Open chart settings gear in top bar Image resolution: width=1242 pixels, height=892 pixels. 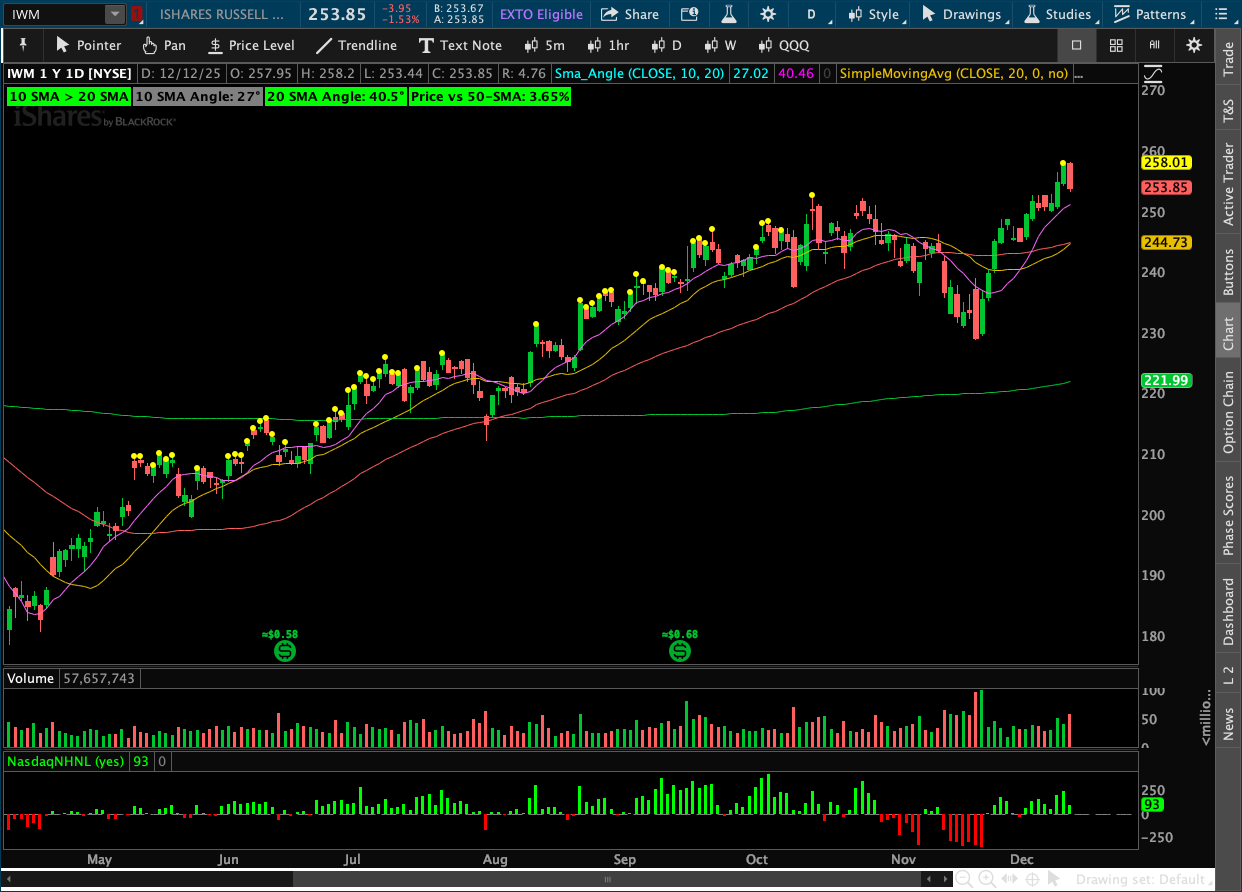click(x=768, y=14)
